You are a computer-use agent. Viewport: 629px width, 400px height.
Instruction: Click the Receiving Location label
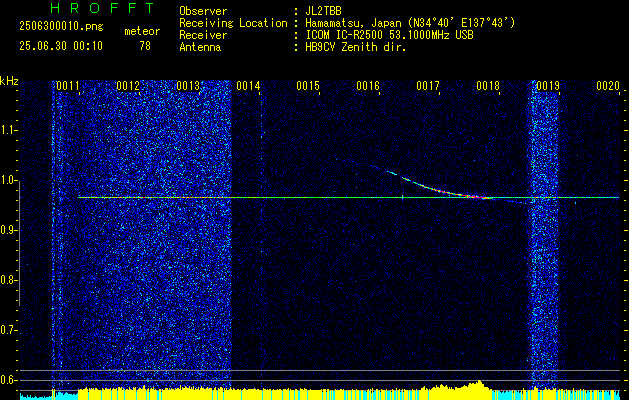(x=233, y=23)
